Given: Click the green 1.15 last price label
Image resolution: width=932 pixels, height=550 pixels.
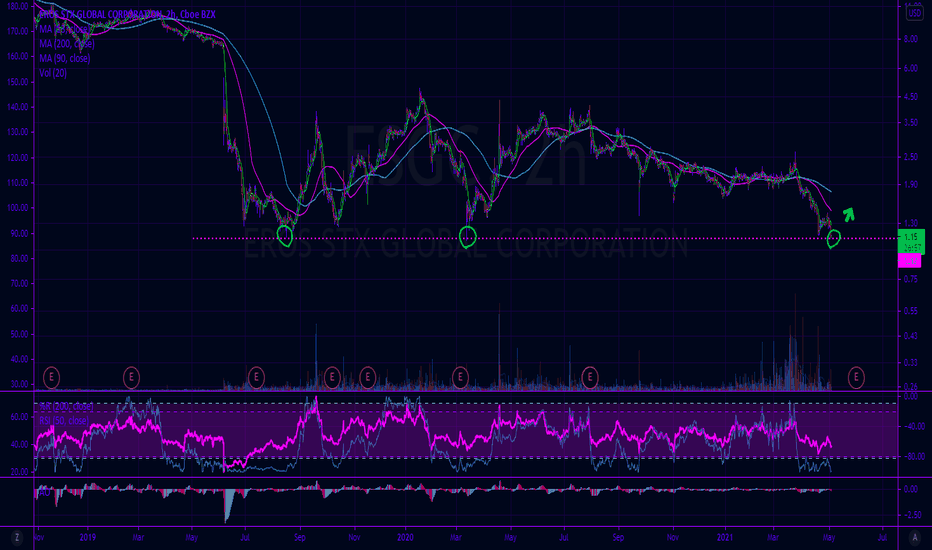Looking at the screenshot, I should point(911,241).
